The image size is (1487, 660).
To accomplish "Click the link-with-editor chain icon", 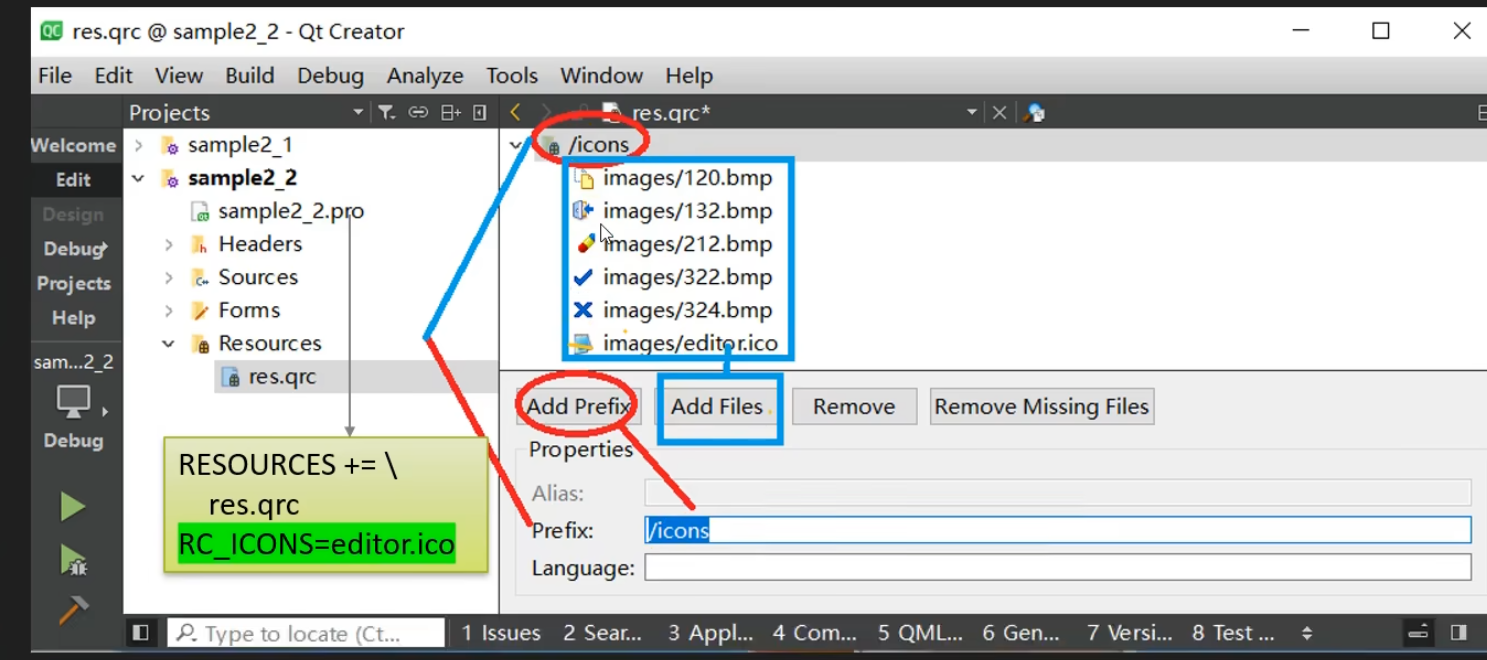I will (418, 113).
